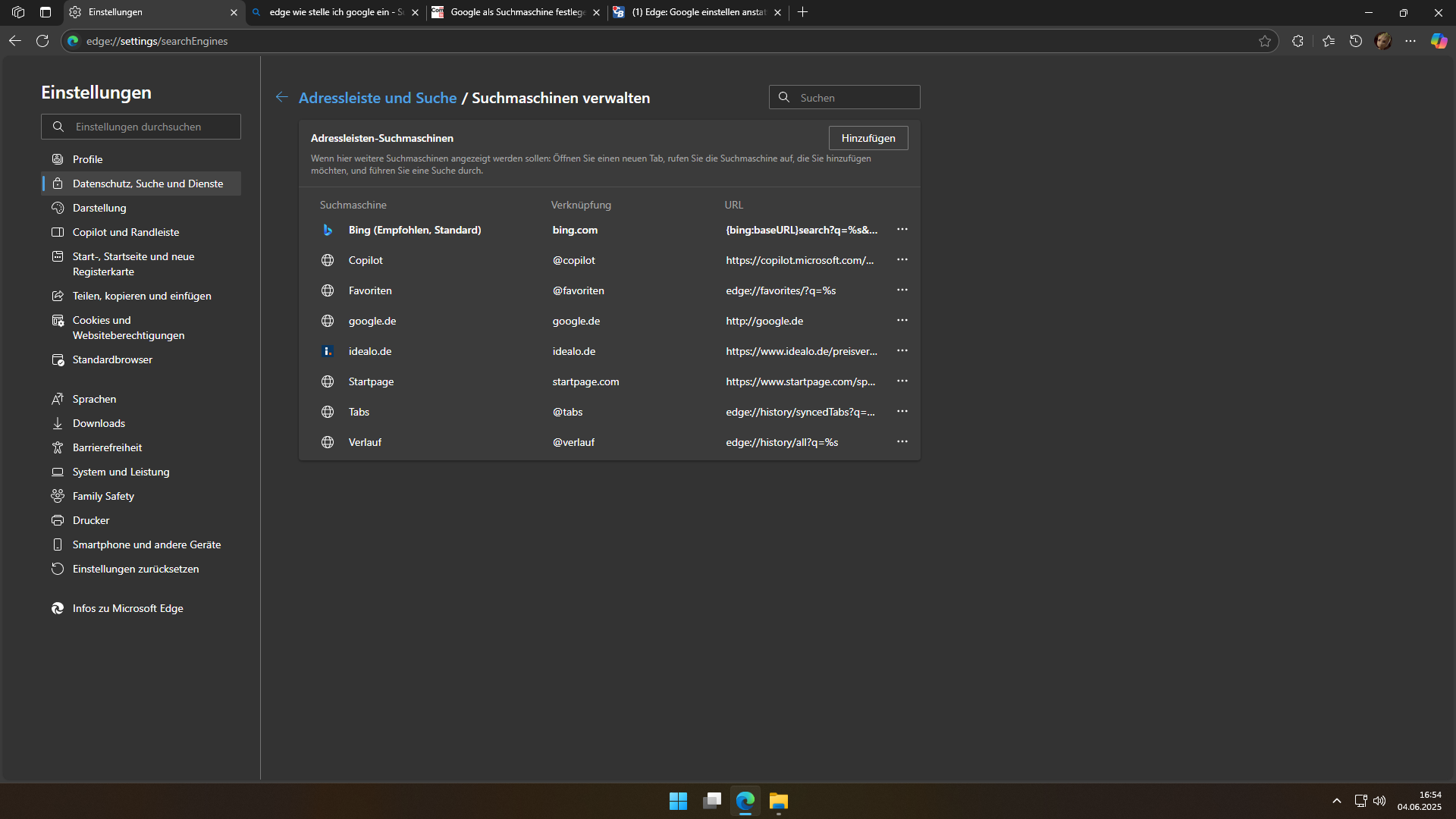Click the browser history clock icon

pos(1356,41)
